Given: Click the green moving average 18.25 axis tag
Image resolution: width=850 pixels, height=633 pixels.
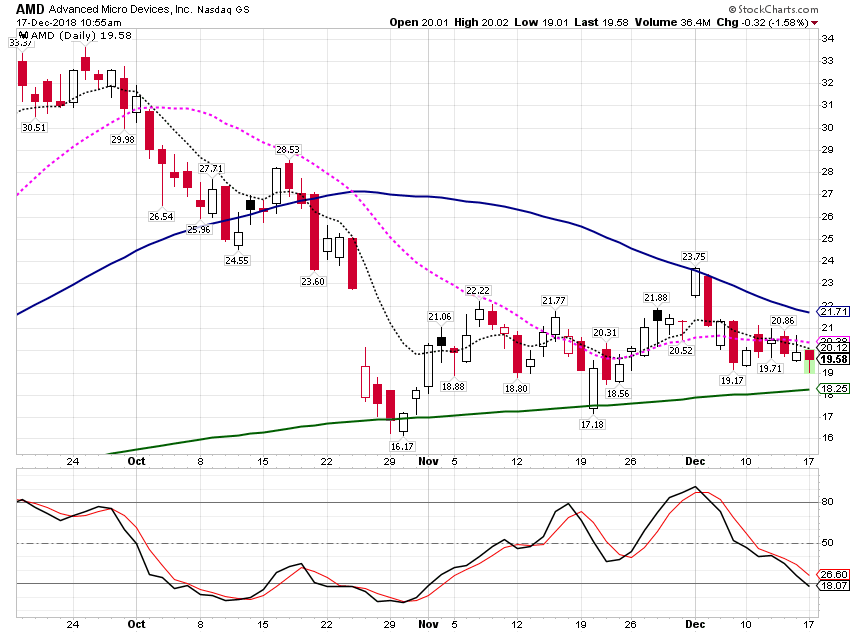Looking at the screenshot, I should coord(833,389).
